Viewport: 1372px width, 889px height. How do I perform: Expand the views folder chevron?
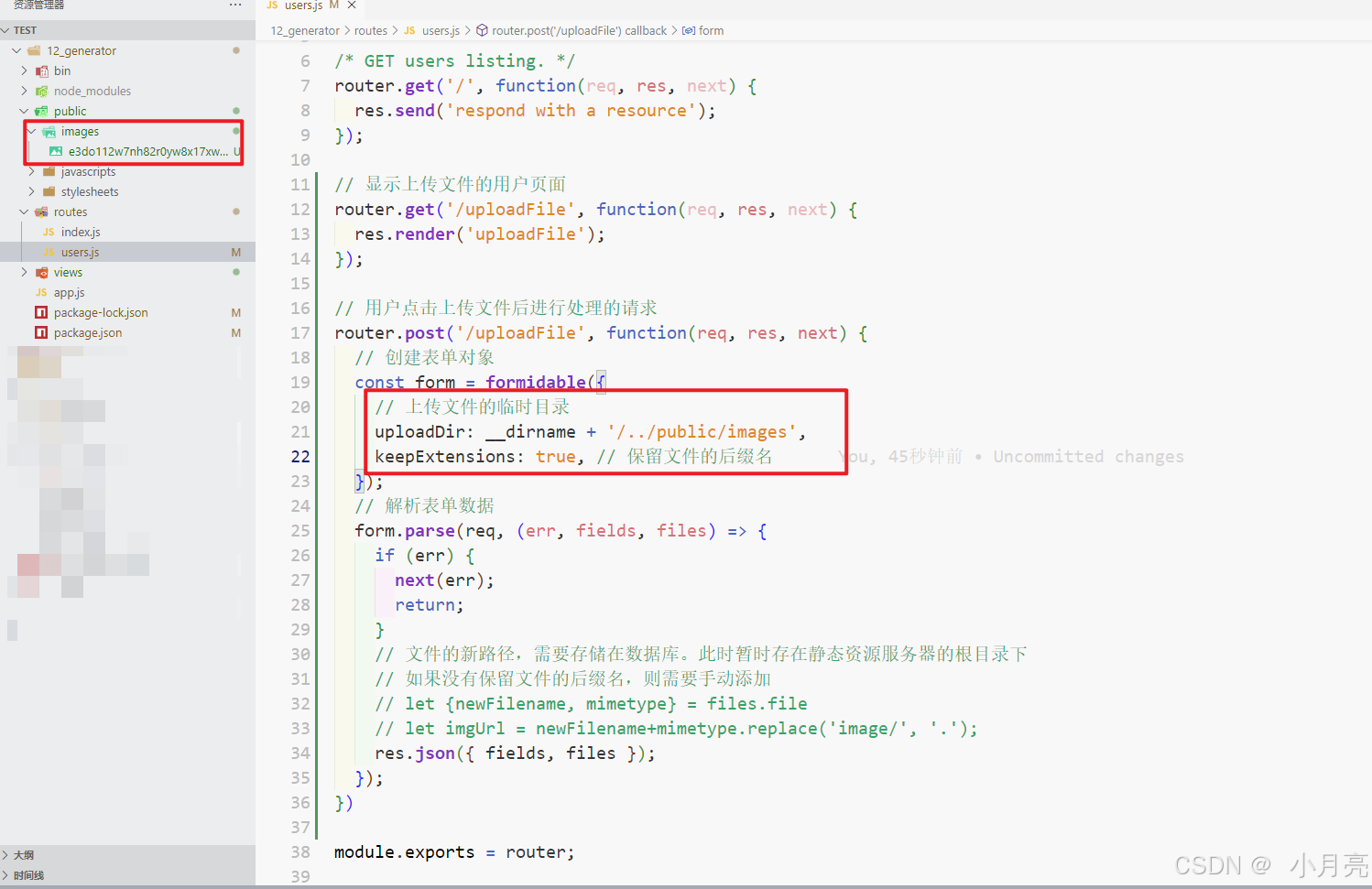24,272
